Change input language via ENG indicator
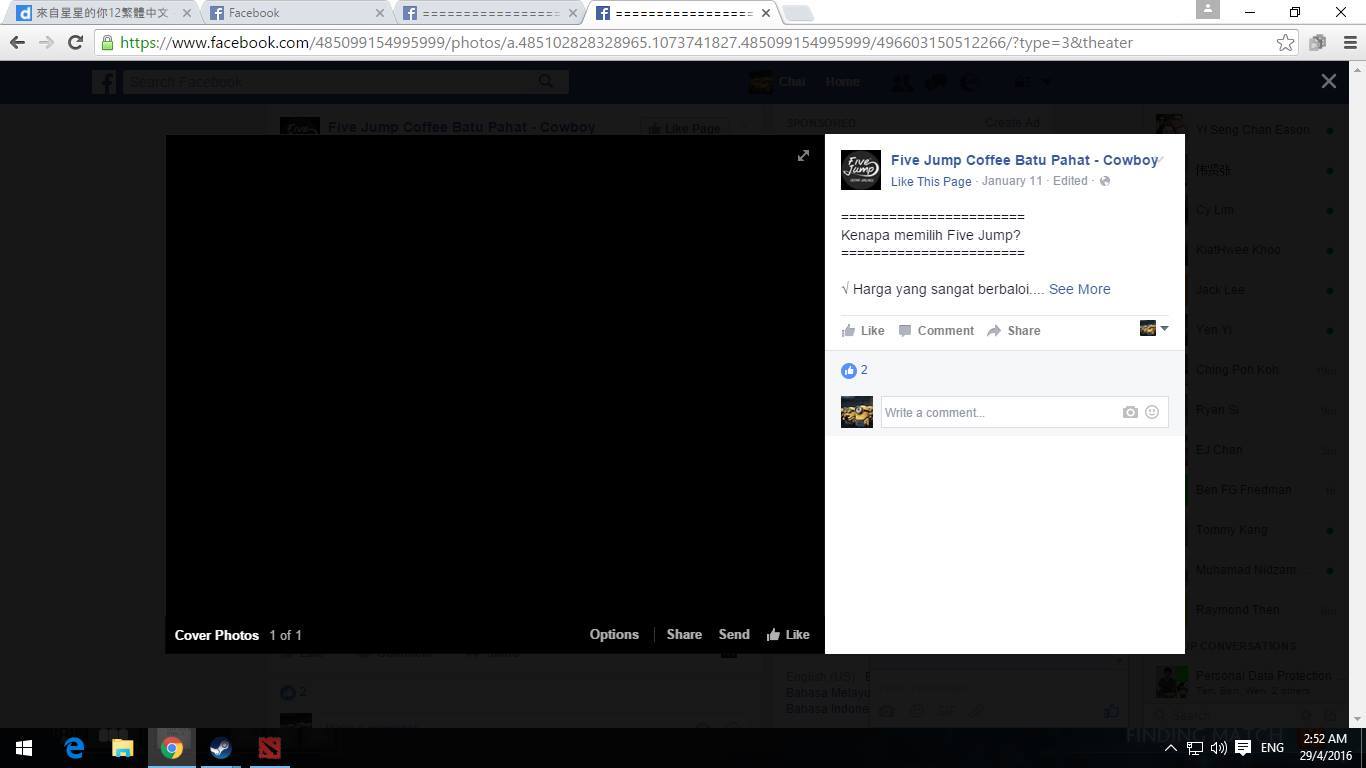 [1272, 748]
